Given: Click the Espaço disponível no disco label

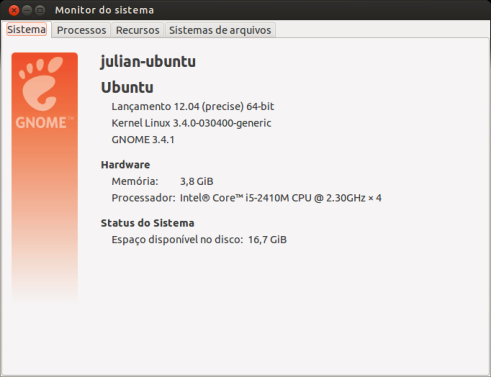Looking at the screenshot, I should (177, 240).
